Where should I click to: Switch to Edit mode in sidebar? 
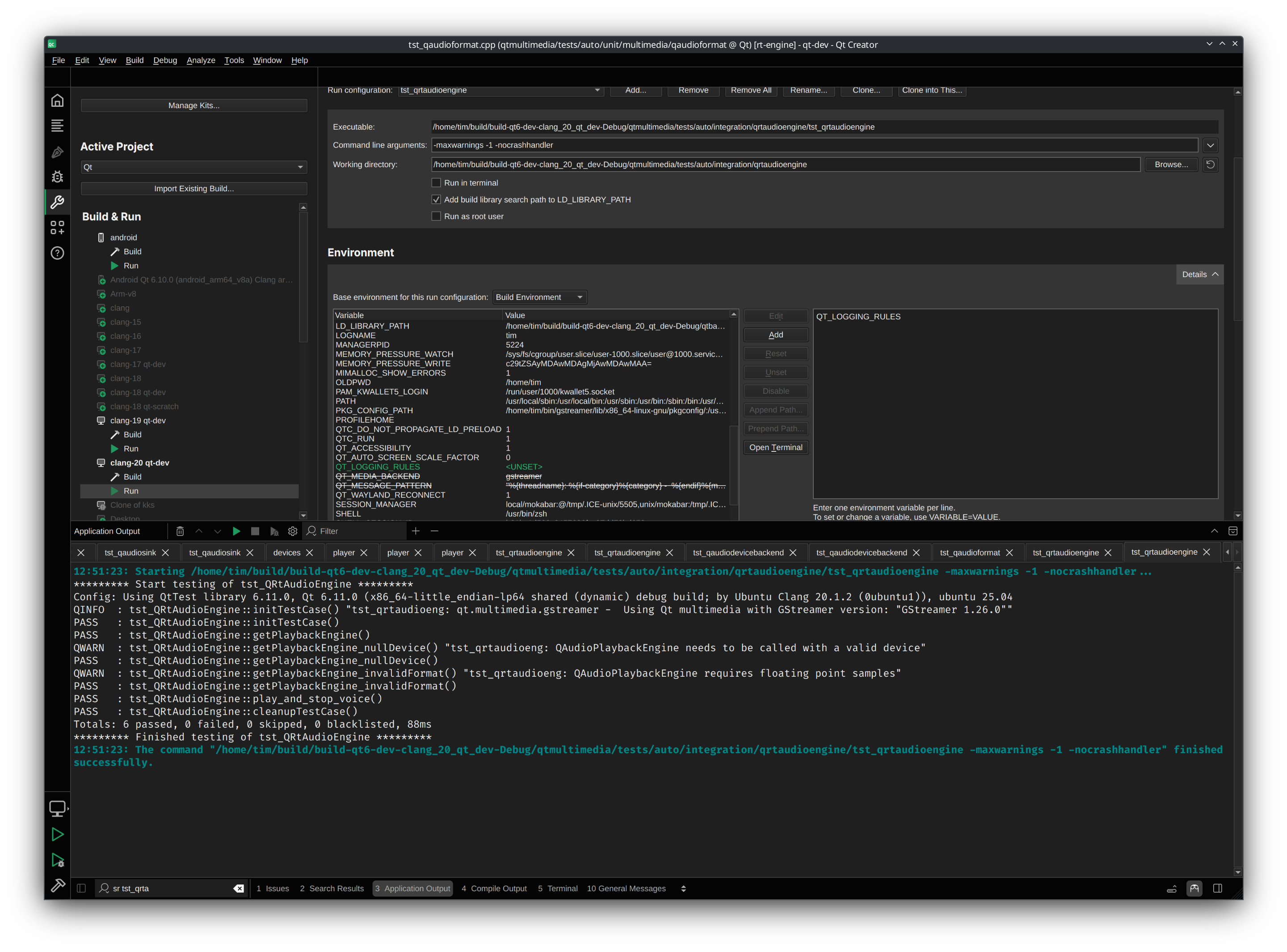57,126
